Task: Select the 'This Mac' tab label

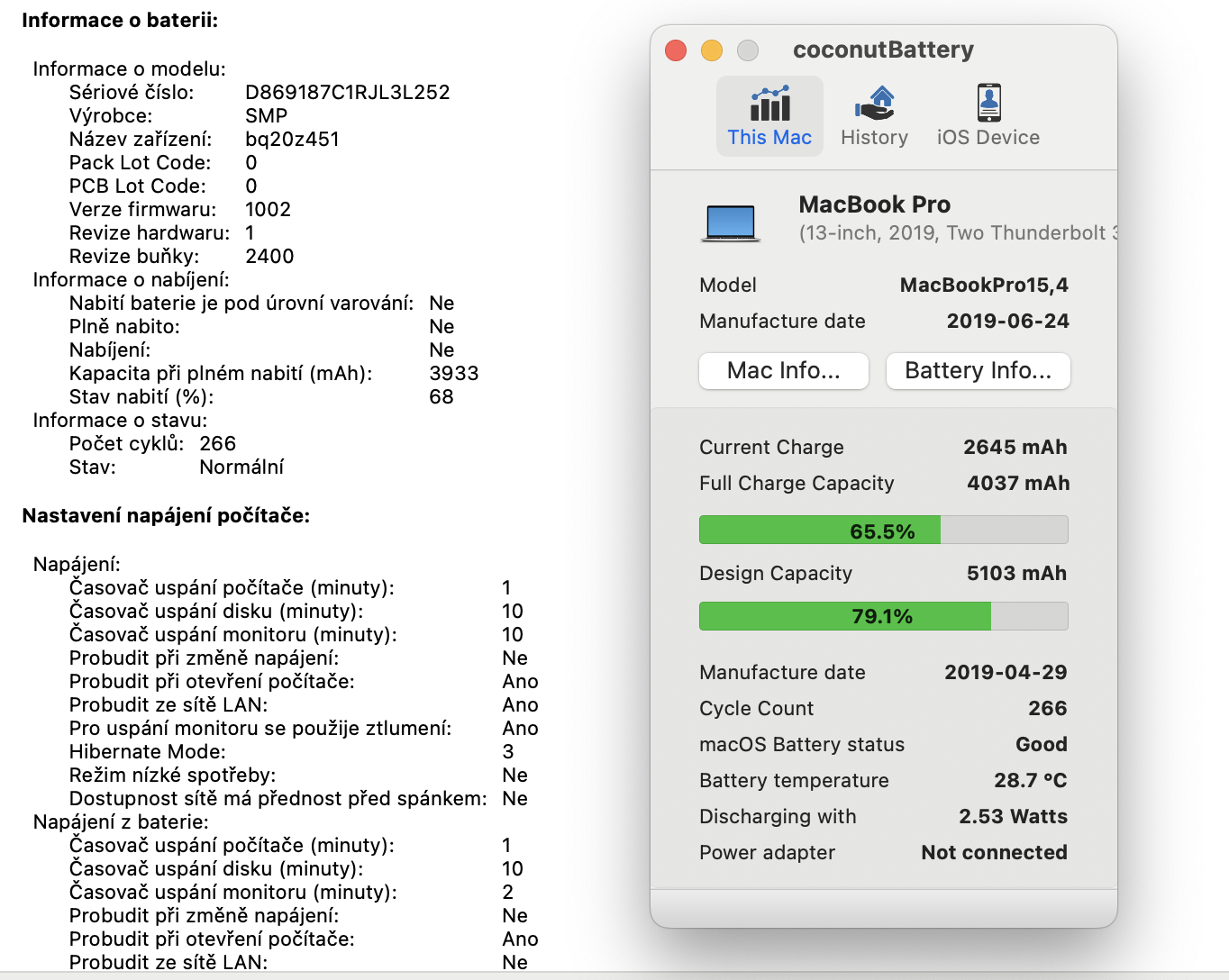Action: coord(769,138)
